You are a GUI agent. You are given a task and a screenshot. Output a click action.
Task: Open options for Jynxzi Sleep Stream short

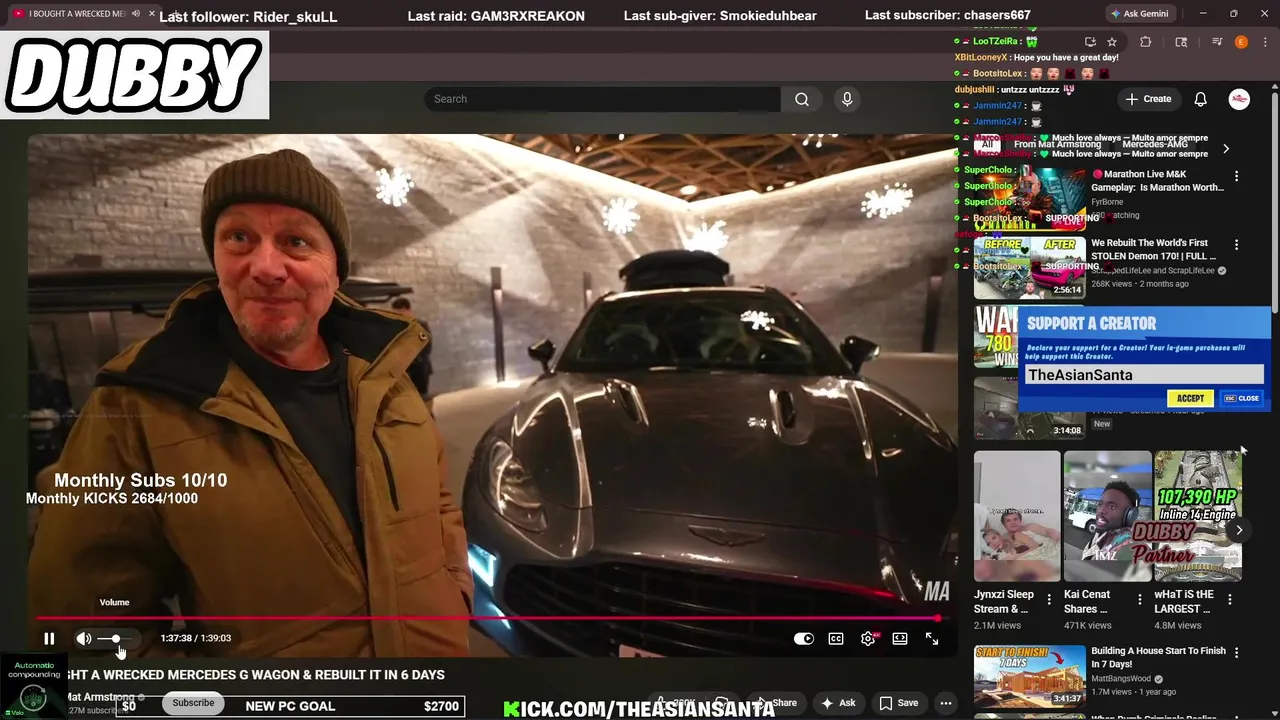pyautogui.click(x=1049, y=600)
